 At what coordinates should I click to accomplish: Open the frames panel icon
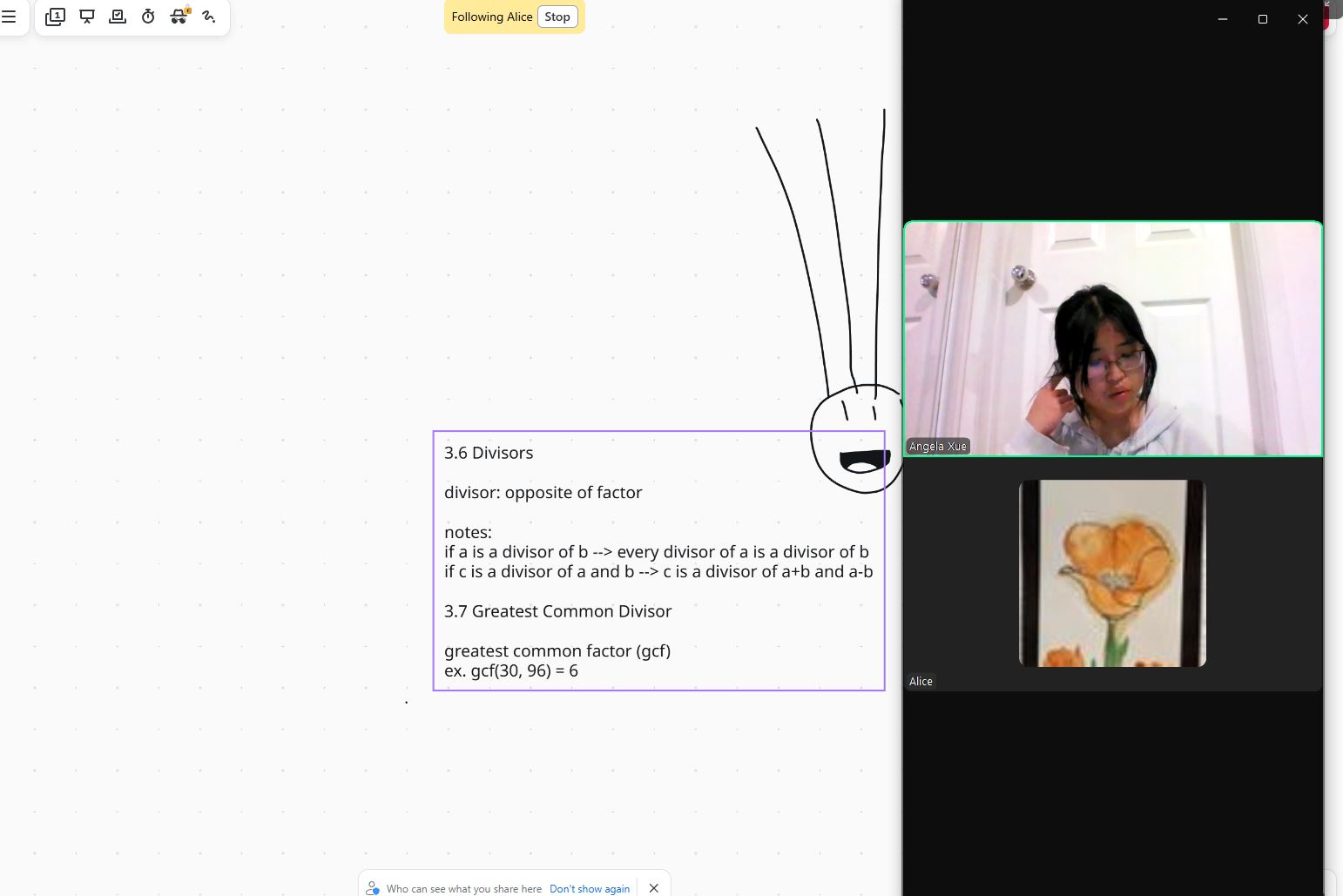pyautogui.click(x=55, y=17)
